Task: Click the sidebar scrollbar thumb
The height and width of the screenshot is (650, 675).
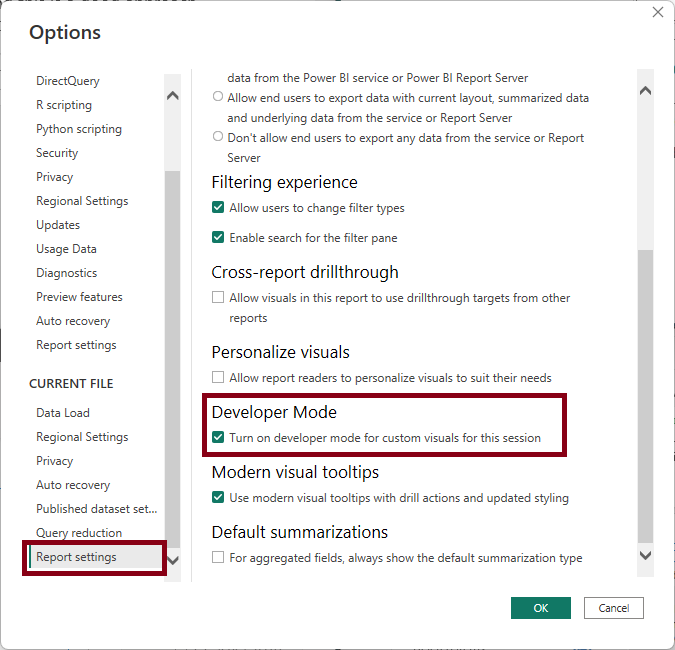Action: [x=173, y=360]
